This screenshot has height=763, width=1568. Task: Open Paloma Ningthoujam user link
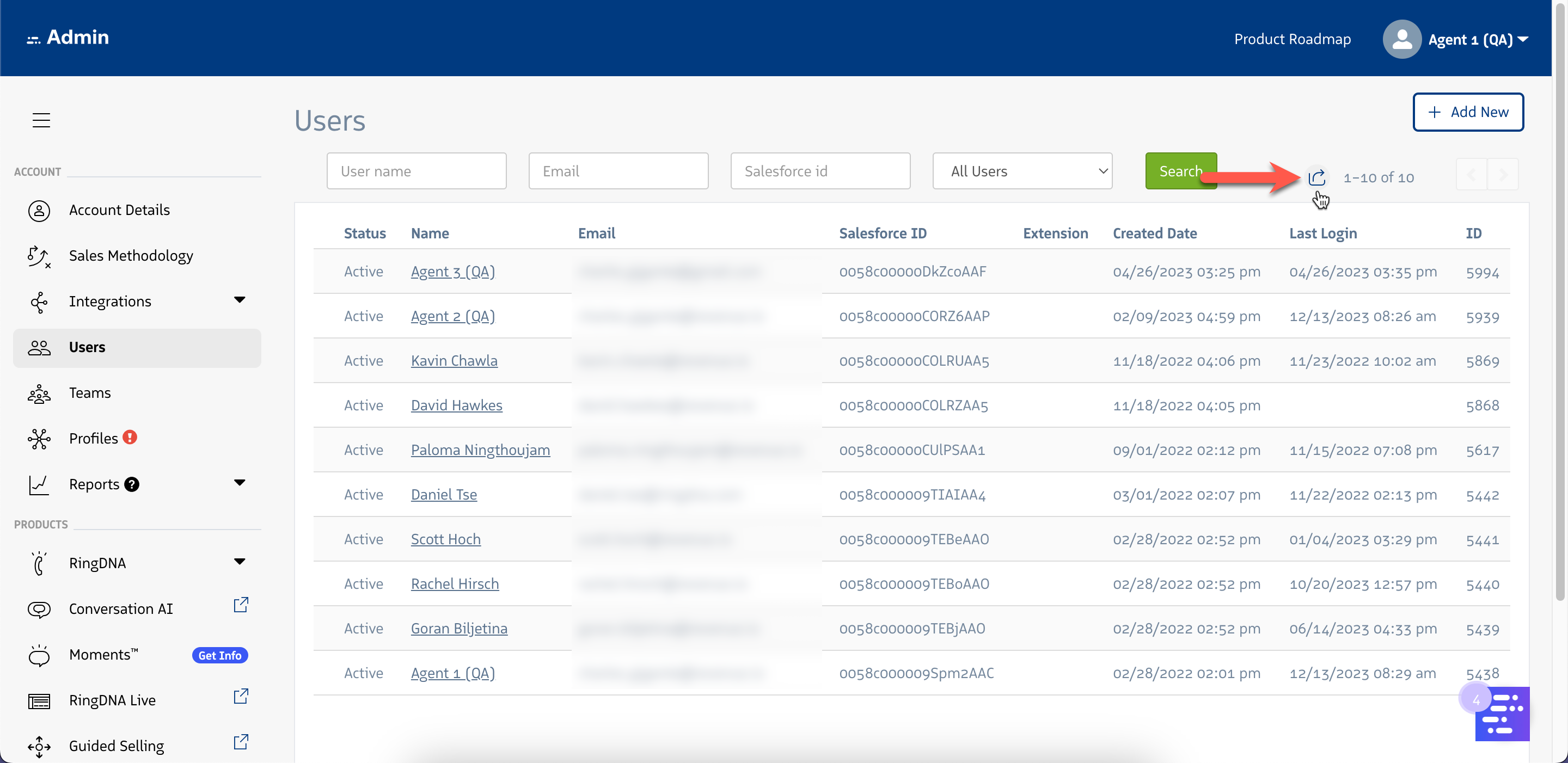[x=480, y=450]
